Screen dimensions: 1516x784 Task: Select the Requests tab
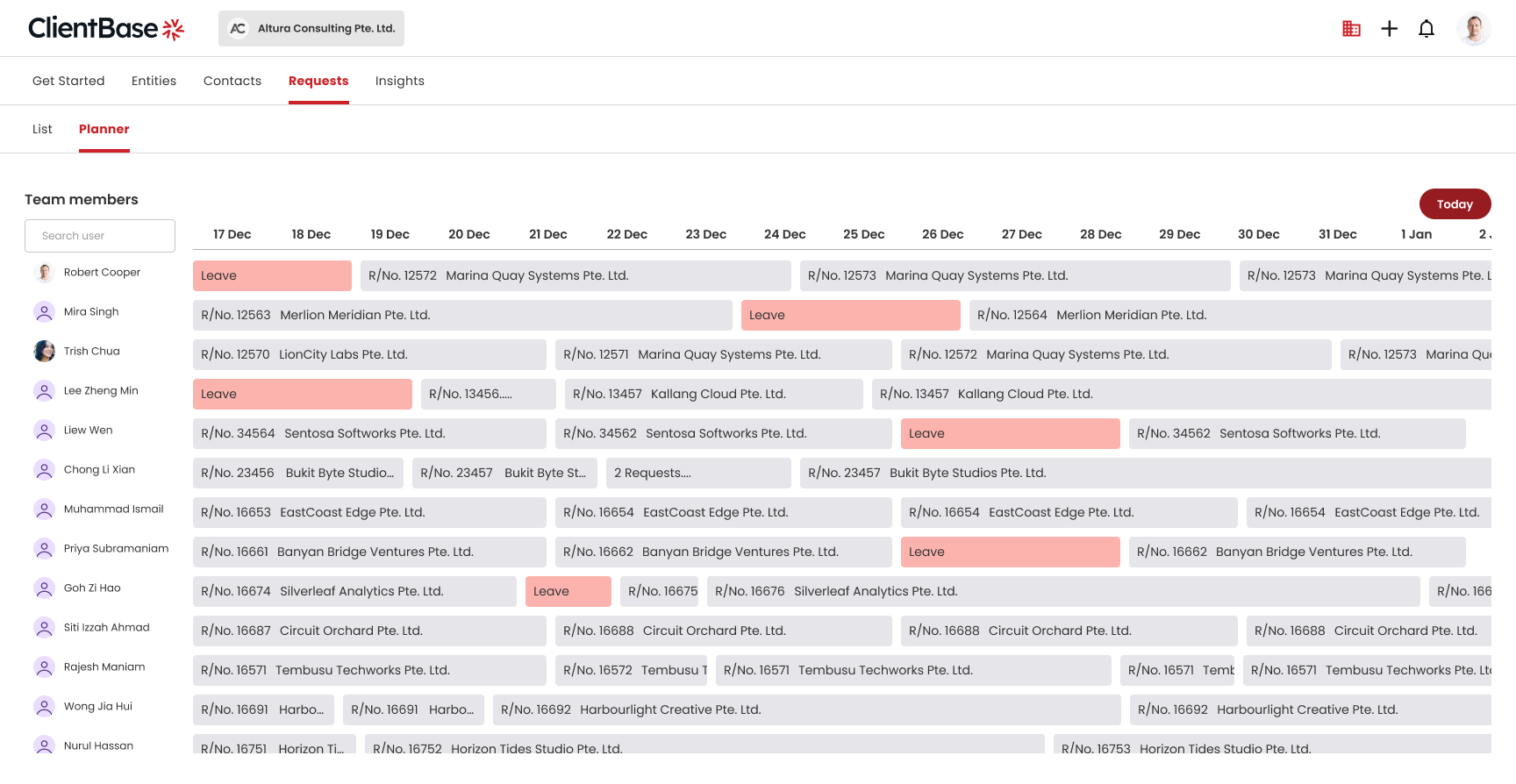point(318,81)
